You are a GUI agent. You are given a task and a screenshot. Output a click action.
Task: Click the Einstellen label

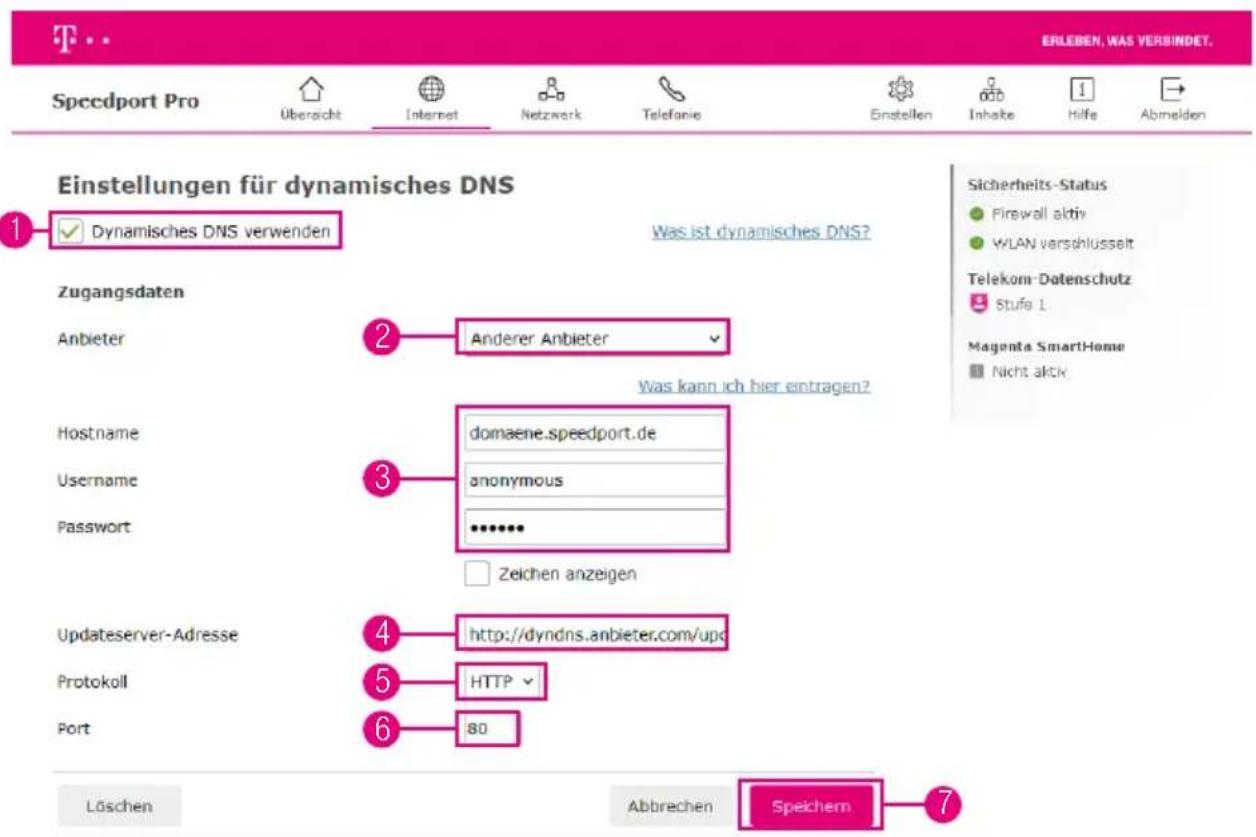pos(900,115)
